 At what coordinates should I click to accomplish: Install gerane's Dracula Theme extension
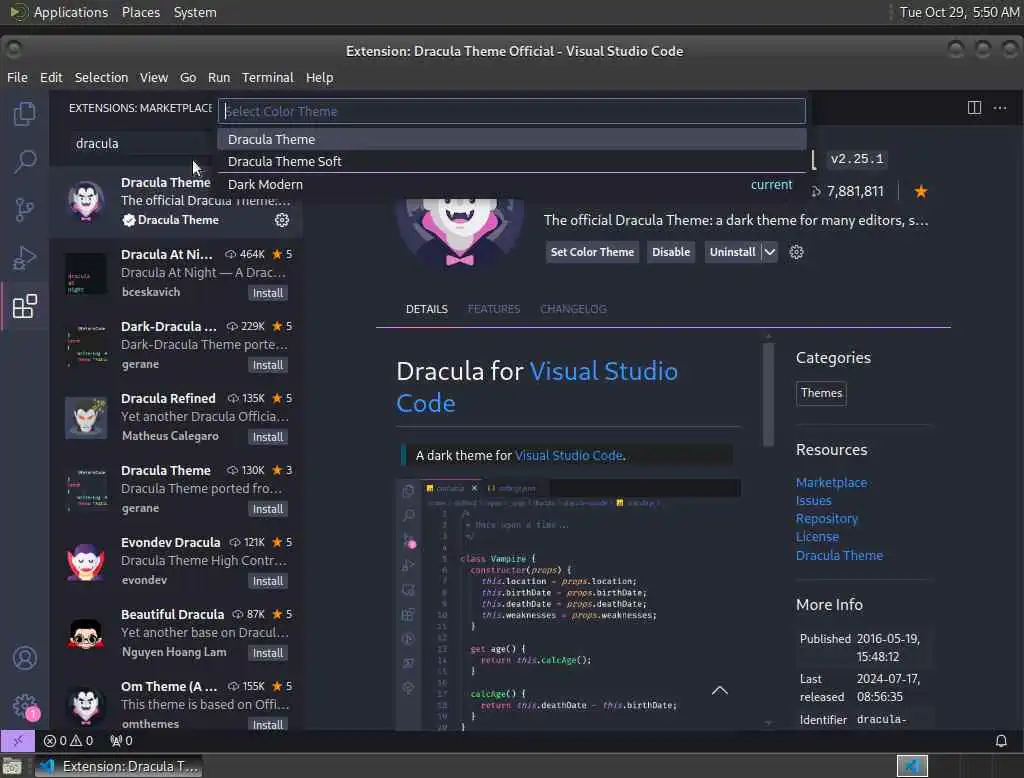point(268,509)
